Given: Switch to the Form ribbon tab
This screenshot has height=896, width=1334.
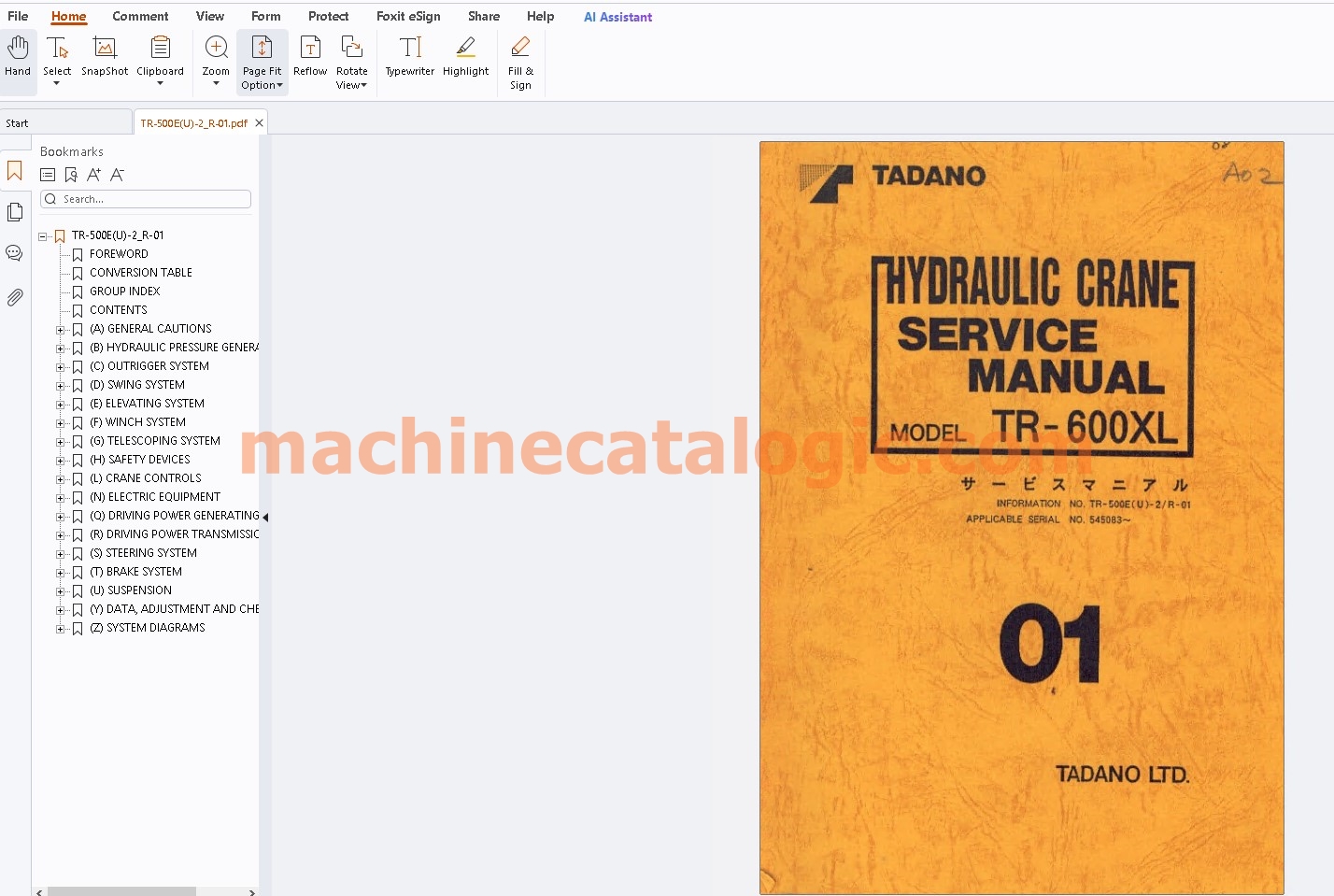Looking at the screenshot, I should pyautogui.click(x=266, y=16).
